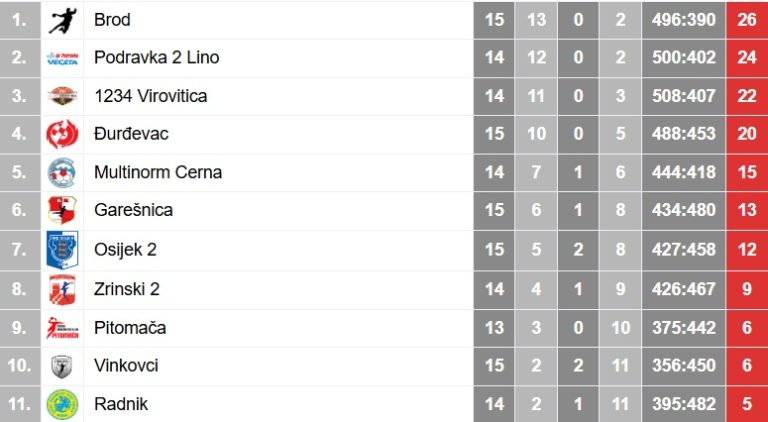Click the 1234 Virovitica club logo
Image resolution: width=768 pixels, height=422 pixels.
coord(62,95)
